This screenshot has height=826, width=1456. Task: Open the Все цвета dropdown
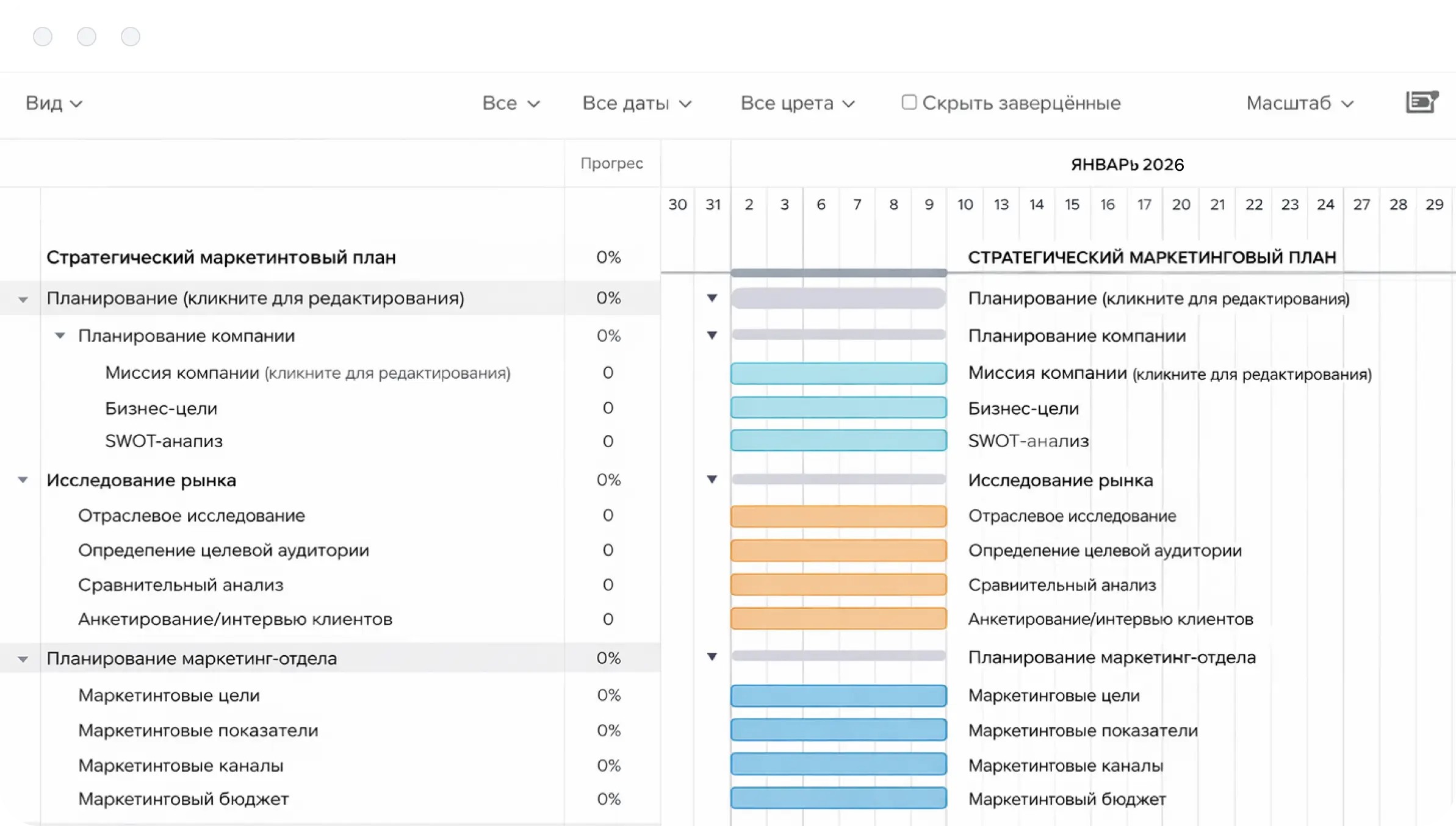click(x=797, y=103)
